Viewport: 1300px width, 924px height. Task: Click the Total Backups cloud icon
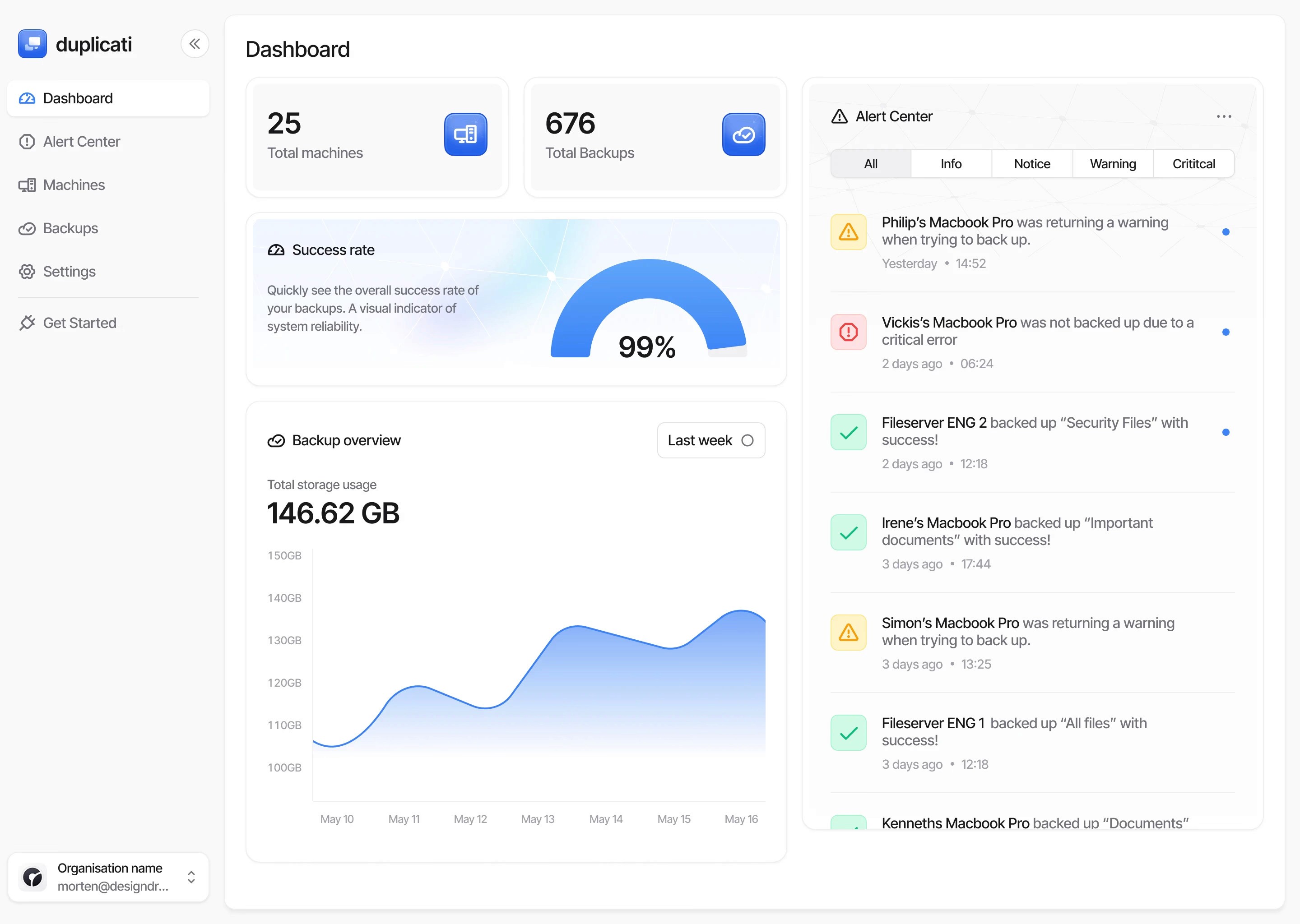(743, 134)
